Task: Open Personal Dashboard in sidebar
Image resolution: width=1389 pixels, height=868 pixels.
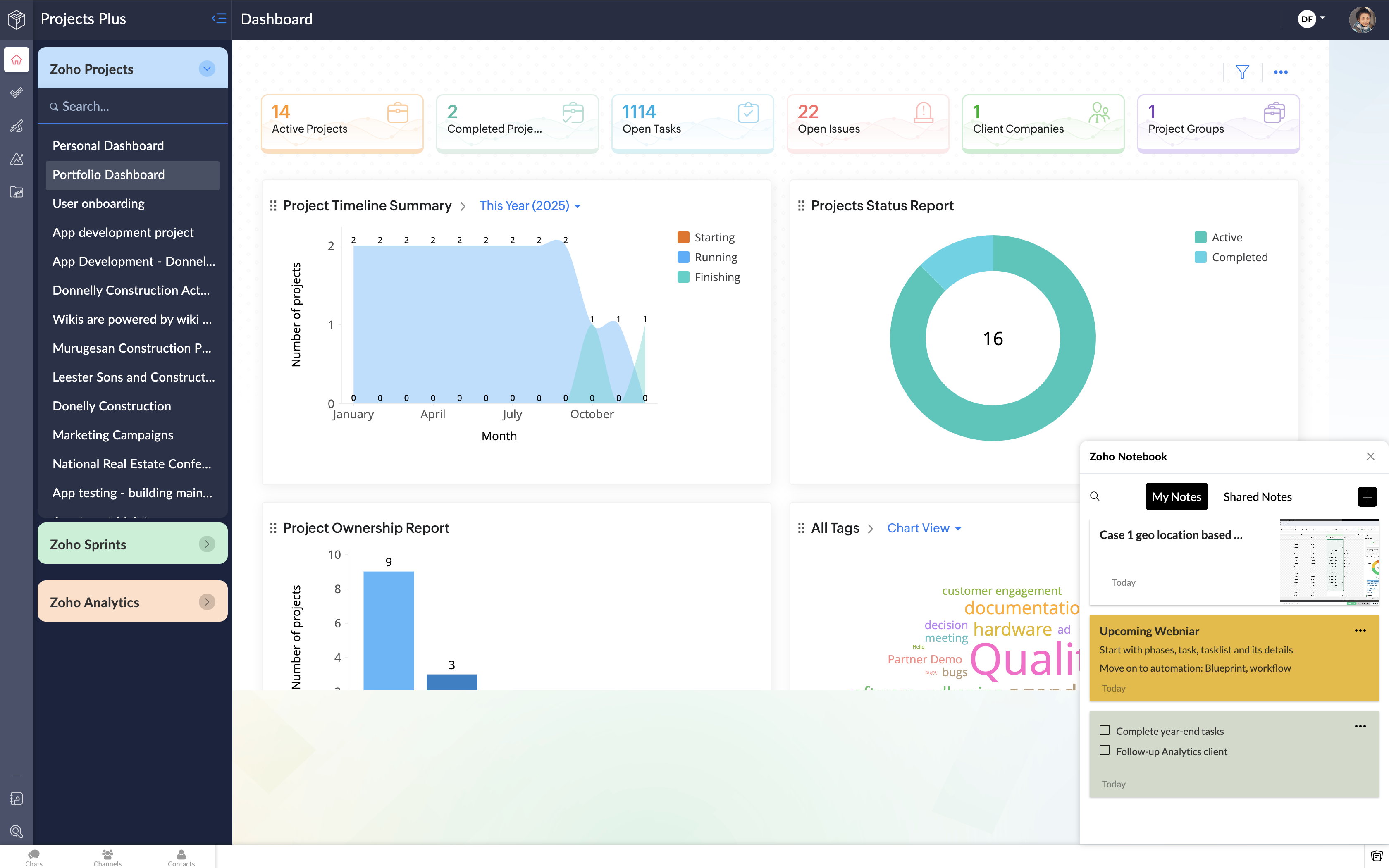Action: pyautogui.click(x=133, y=145)
